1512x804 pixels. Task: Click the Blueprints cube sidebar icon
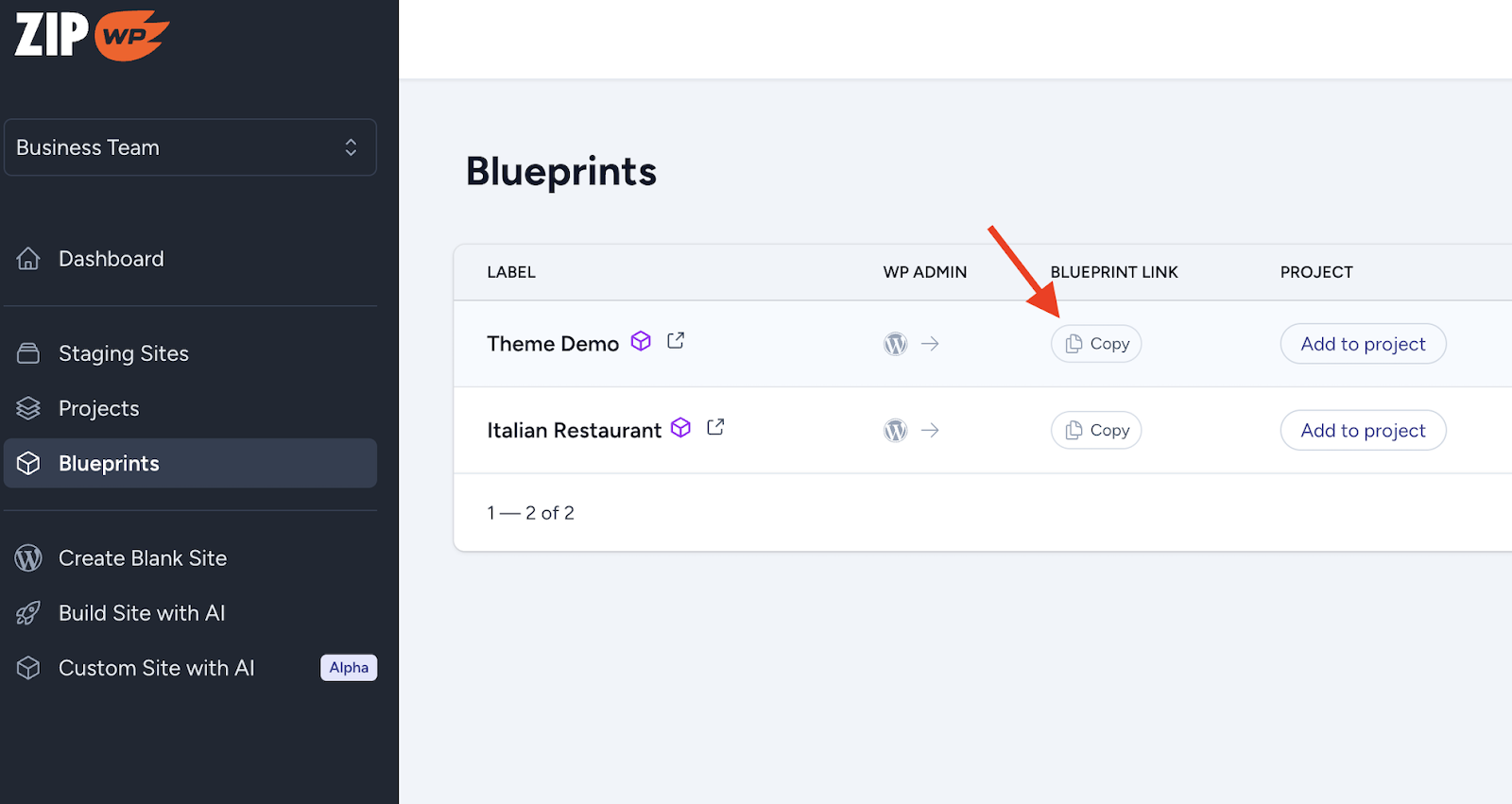click(x=28, y=463)
